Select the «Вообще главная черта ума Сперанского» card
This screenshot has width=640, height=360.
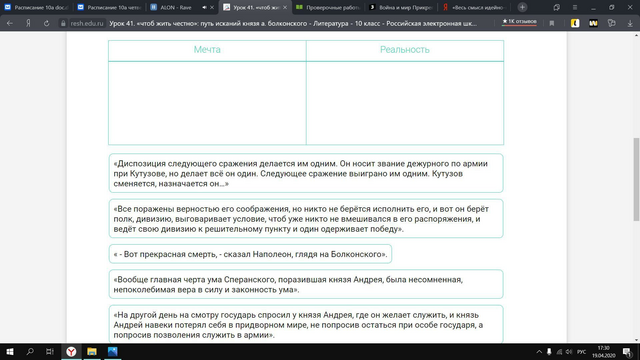coord(306,284)
